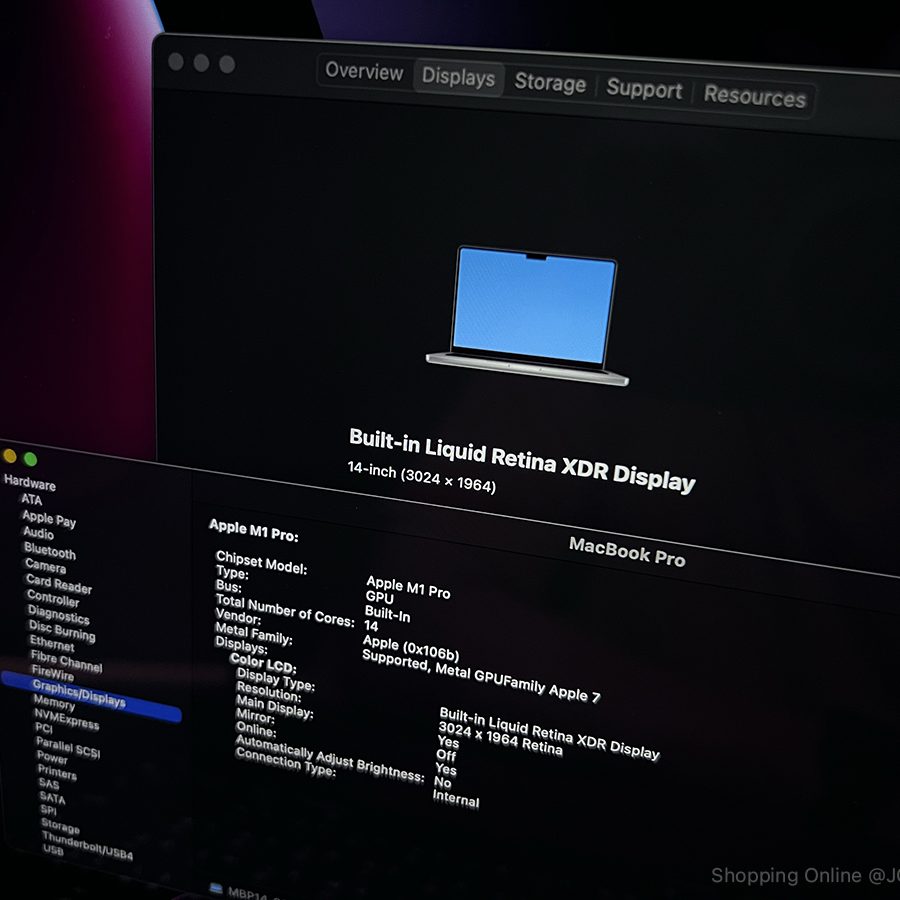Click the "Display Type:" label
The image size is (900, 900).
[x=276, y=680]
